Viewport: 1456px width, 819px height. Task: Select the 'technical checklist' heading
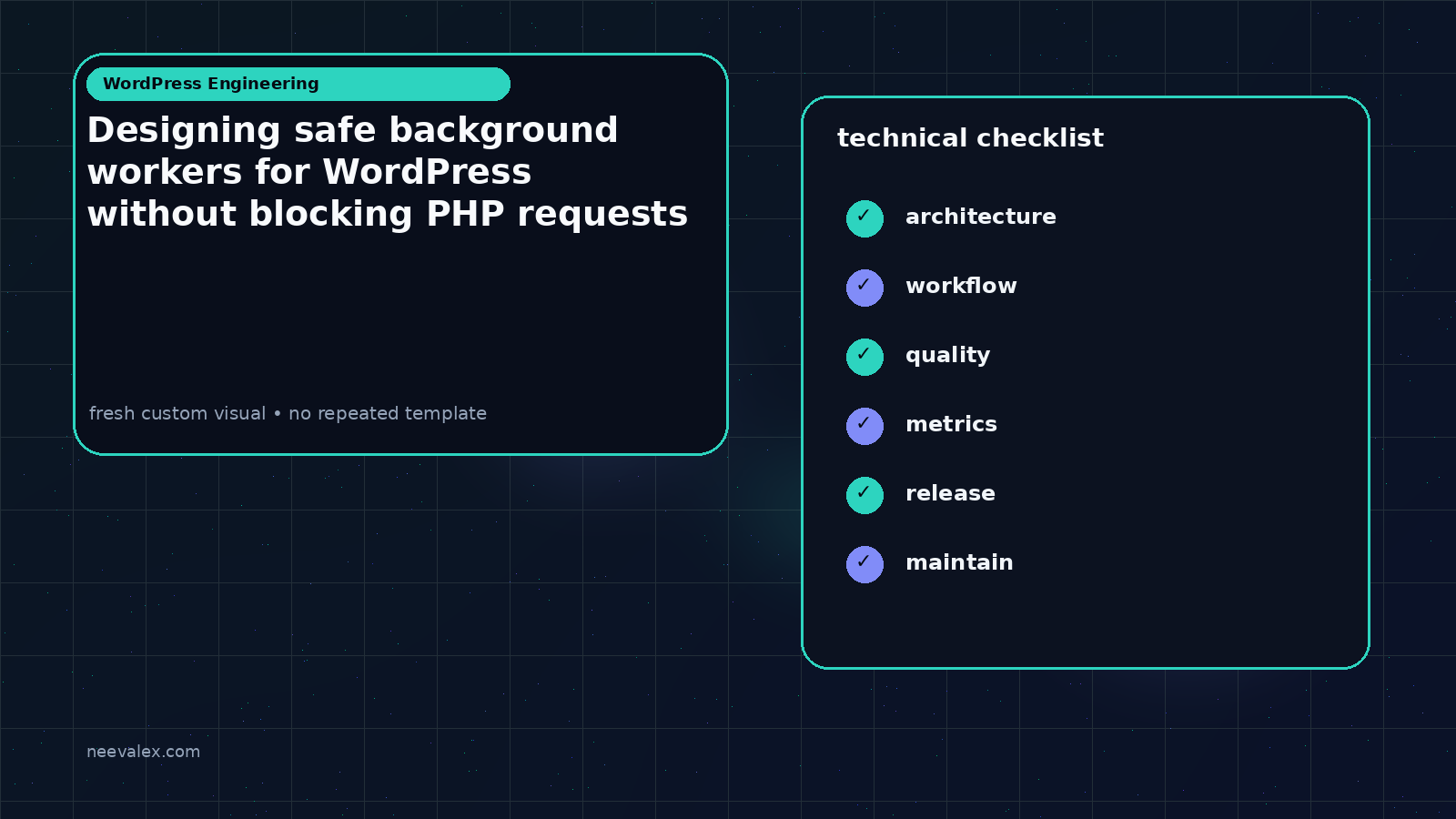click(x=970, y=138)
